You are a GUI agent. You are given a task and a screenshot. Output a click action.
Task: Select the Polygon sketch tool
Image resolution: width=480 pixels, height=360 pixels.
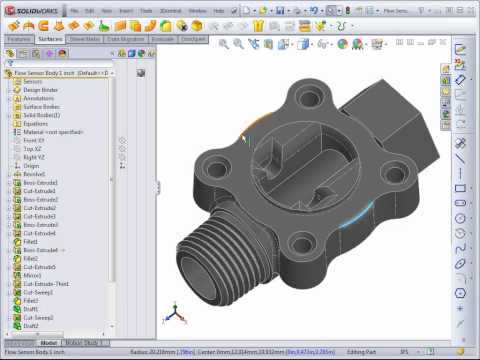click(x=460, y=293)
